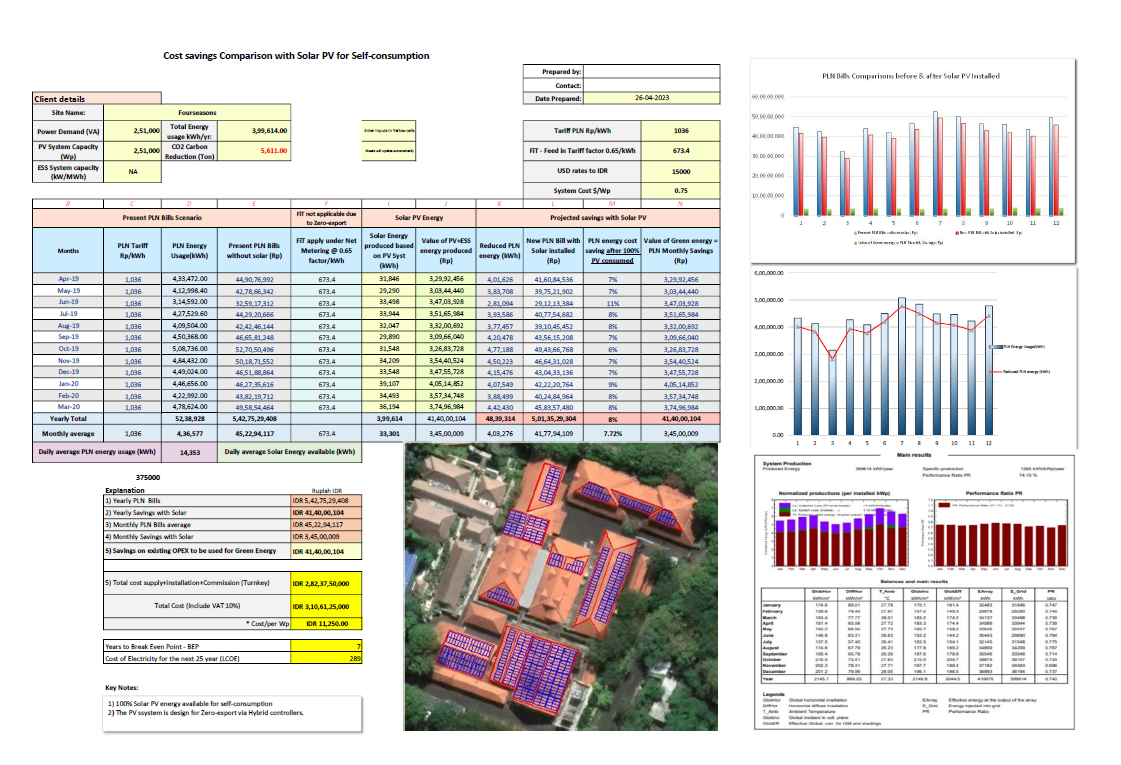Click the Months column header
This screenshot has width=1121, height=765.
(x=69, y=252)
